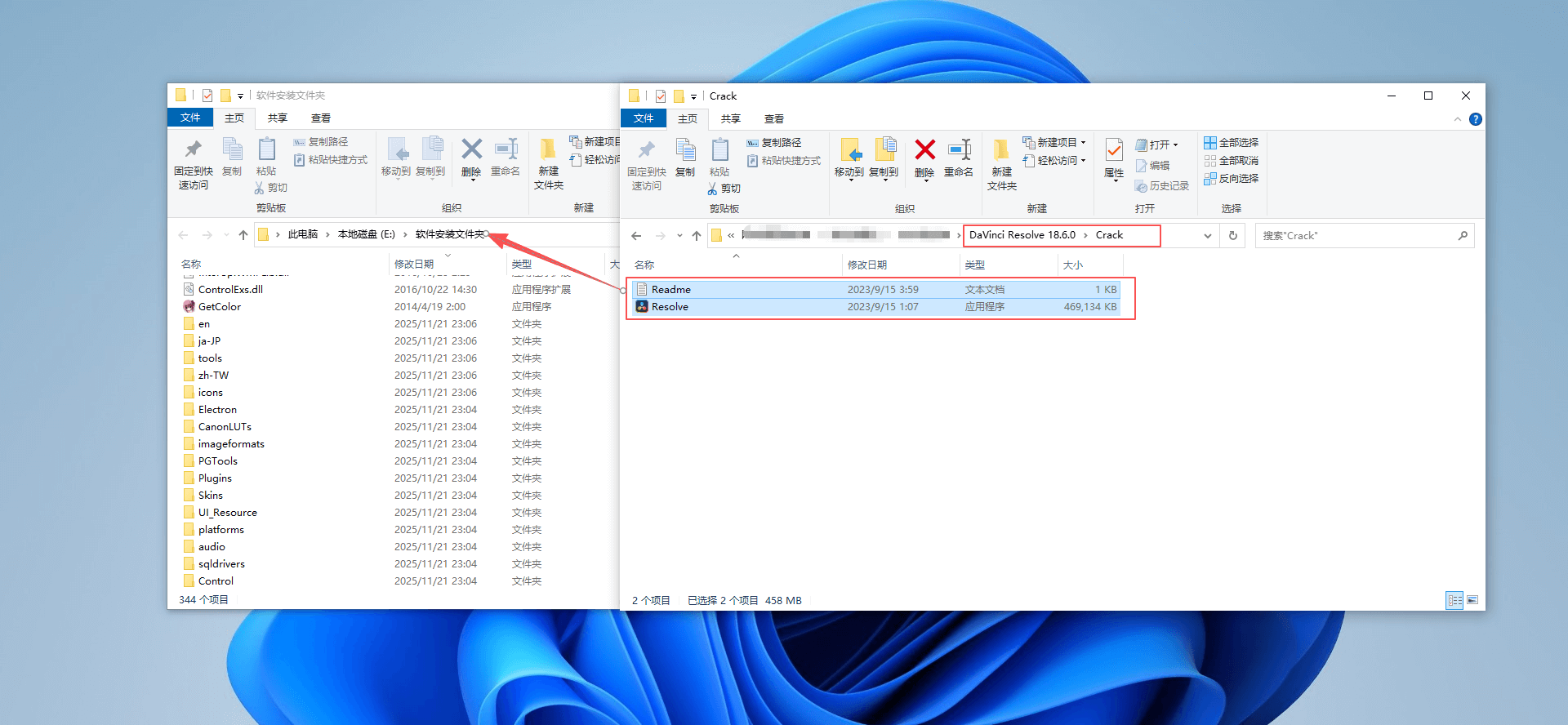The width and height of the screenshot is (1568, 725).
Task: Expand the address bar history dropdown
Action: point(1208,236)
